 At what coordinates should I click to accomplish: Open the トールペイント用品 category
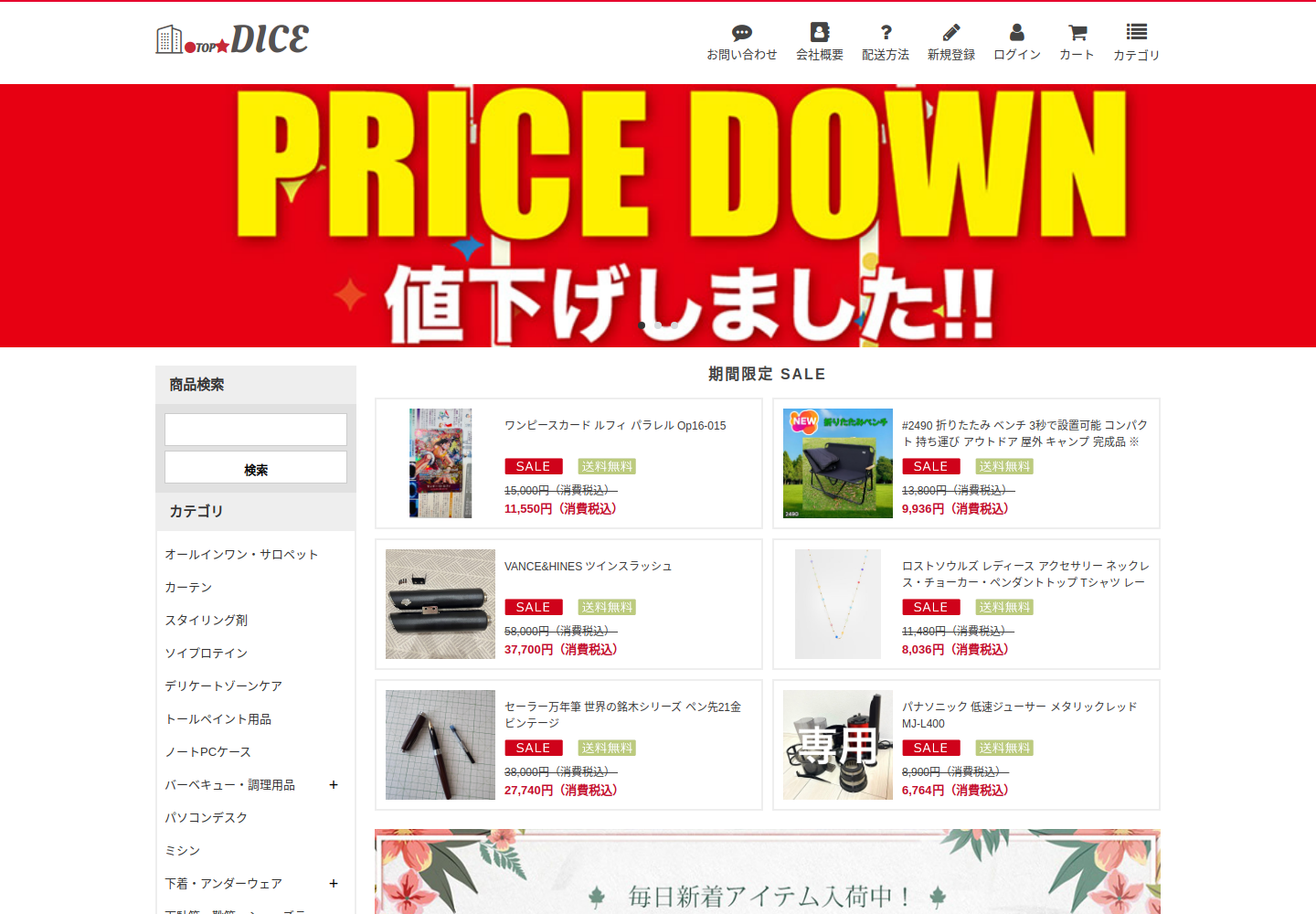[x=218, y=719]
